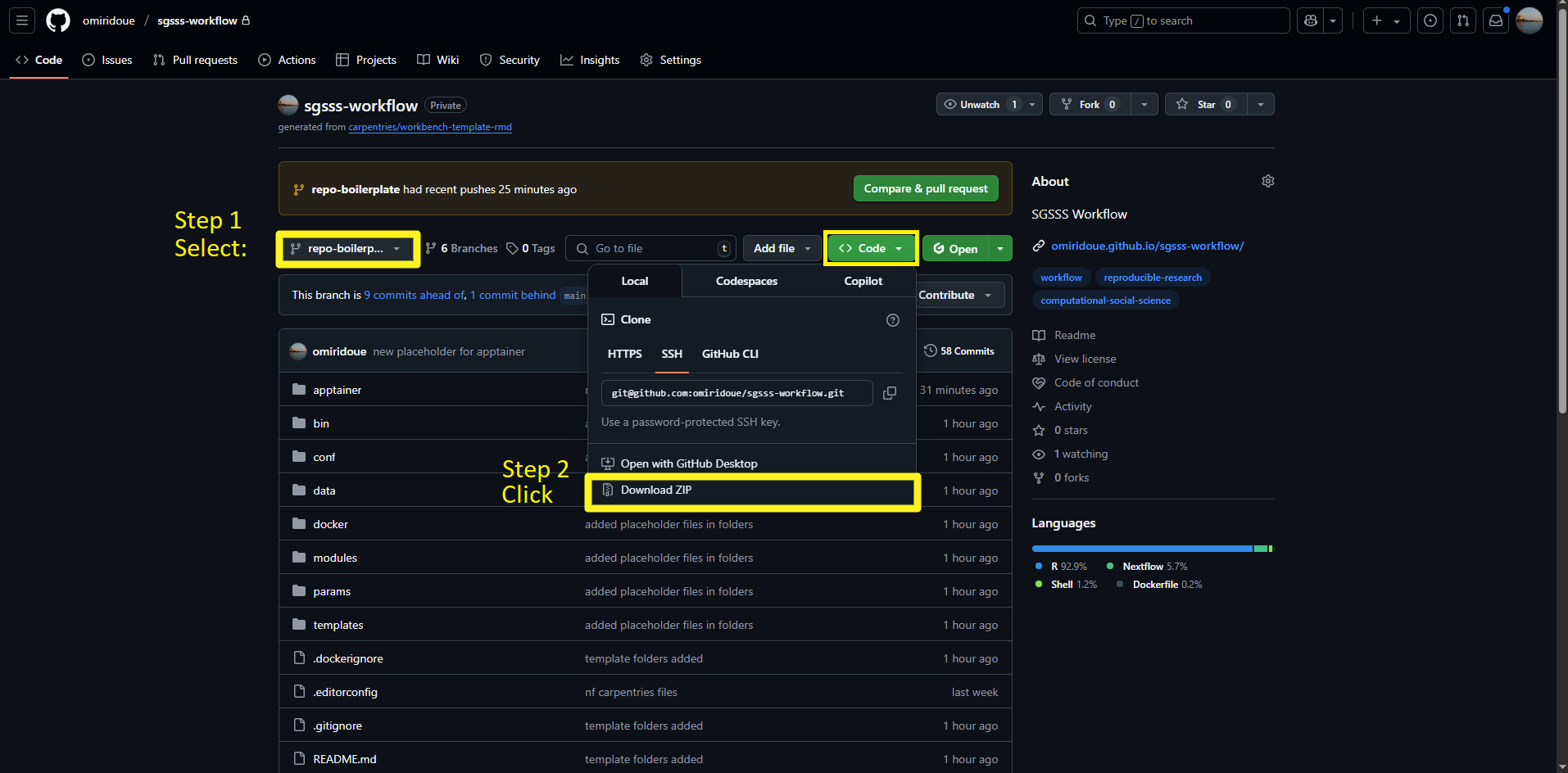Open the Insights tab
This screenshot has height=773, width=1568.
(590, 60)
